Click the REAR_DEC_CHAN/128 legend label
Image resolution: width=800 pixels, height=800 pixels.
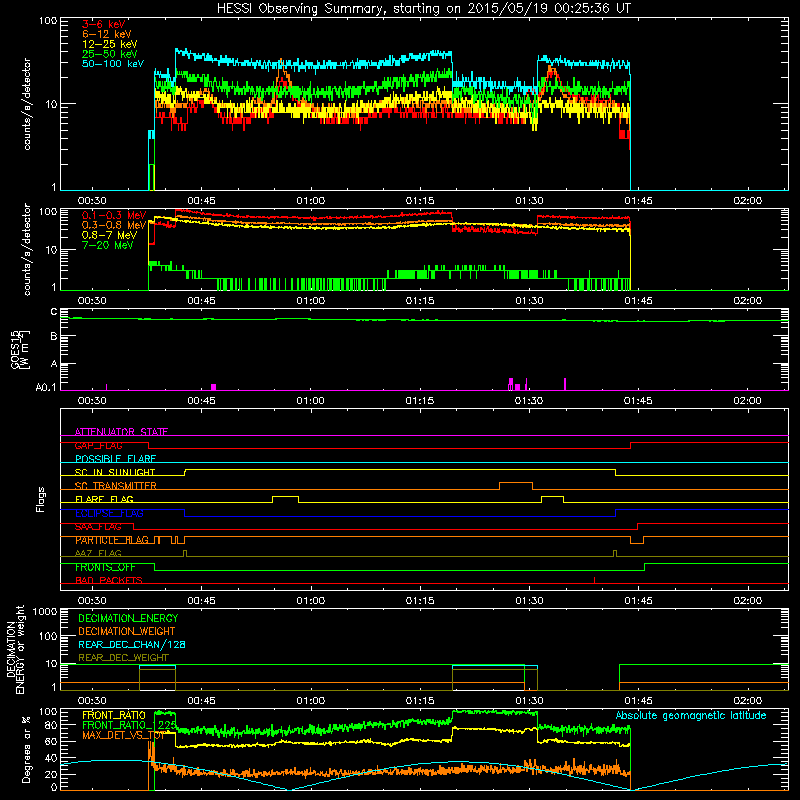click(132, 645)
